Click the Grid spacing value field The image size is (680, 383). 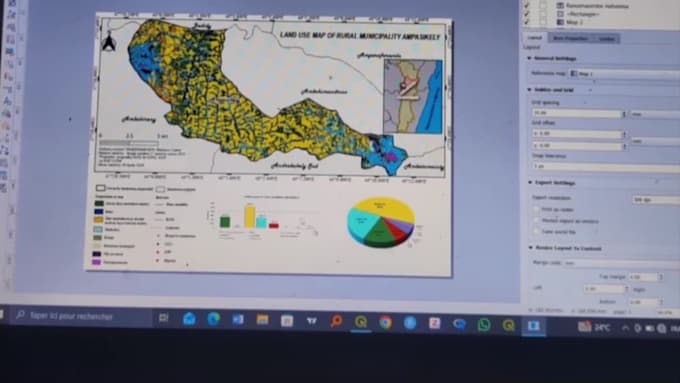click(577, 113)
